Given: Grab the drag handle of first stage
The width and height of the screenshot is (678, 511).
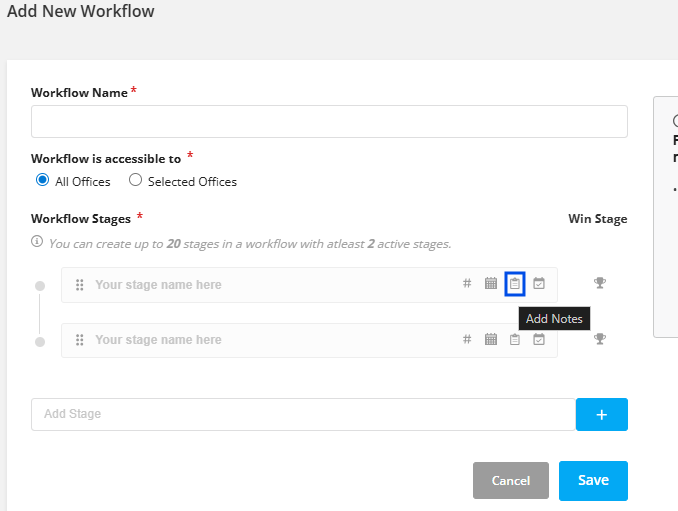Looking at the screenshot, I should coord(80,285).
